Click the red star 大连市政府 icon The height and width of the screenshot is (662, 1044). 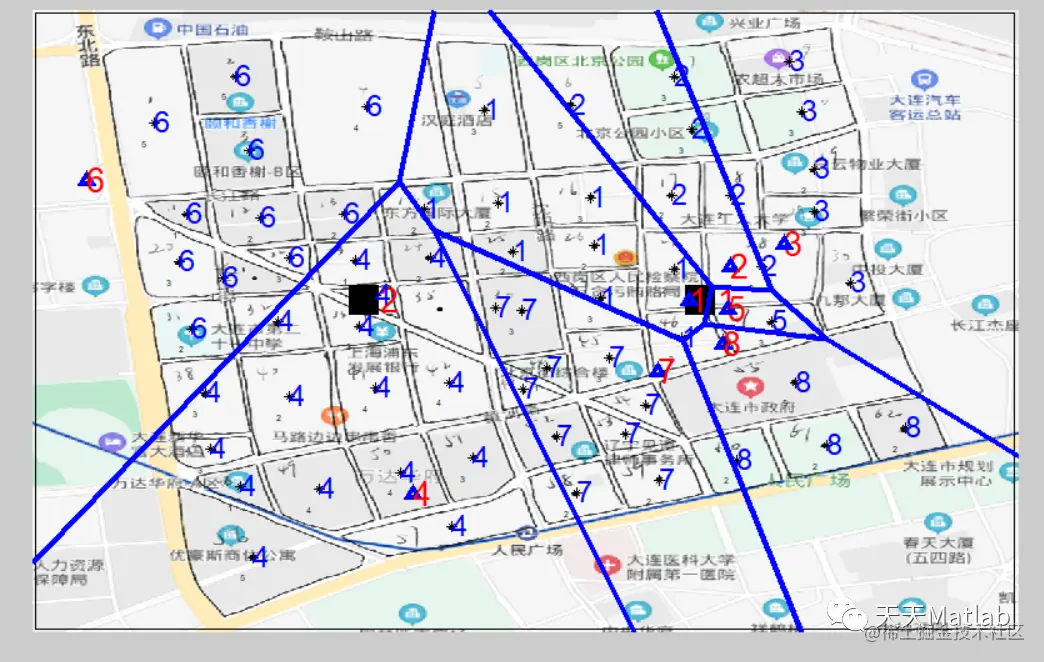pyautogui.click(x=750, y=386)
